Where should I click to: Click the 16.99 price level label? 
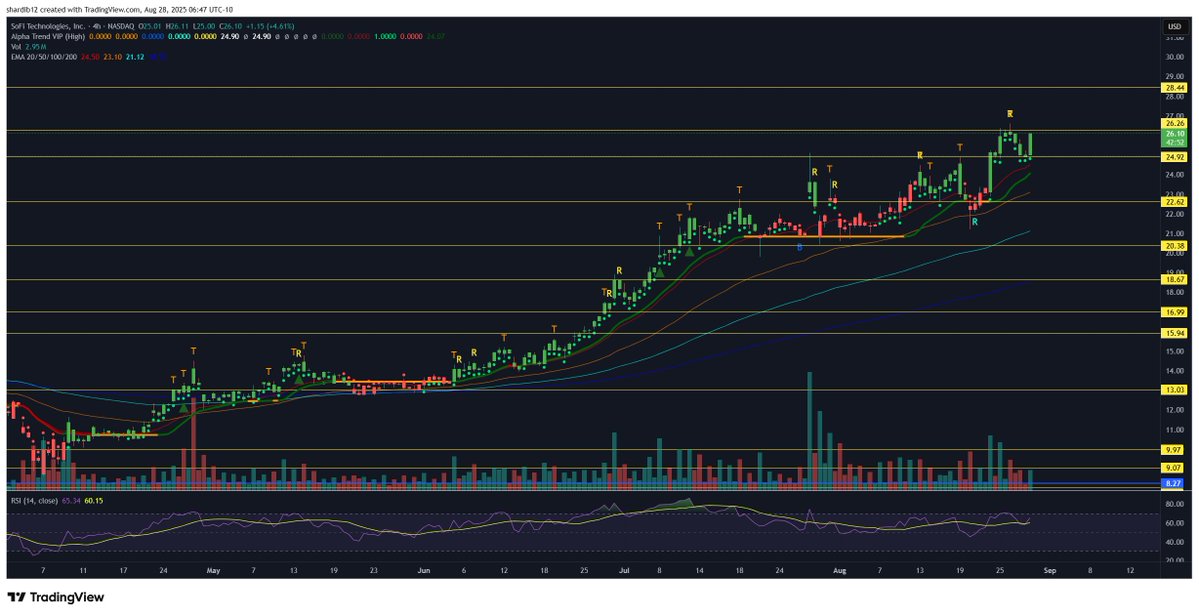pos(1174,312)
